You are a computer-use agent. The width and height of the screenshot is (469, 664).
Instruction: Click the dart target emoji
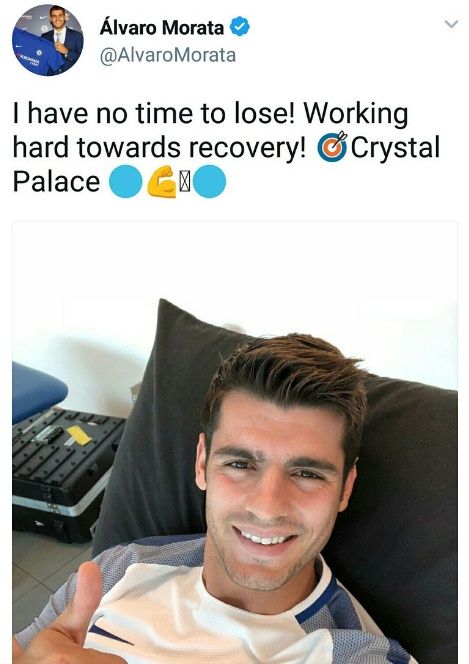click(333, 147)
